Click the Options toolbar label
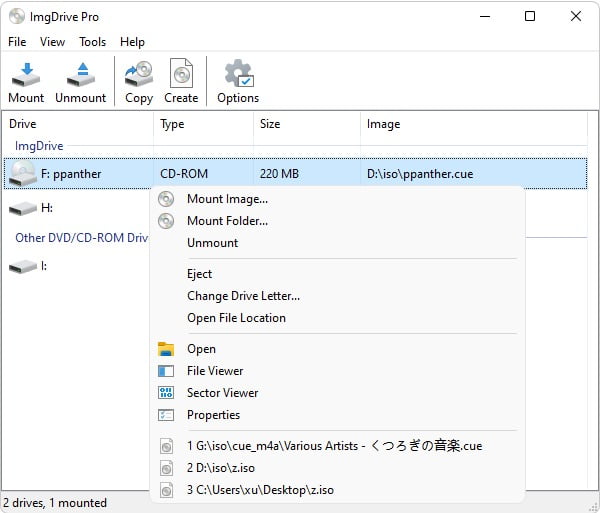Image resolution: width=600 pixels, height=513 pixels. coord(238,98)
